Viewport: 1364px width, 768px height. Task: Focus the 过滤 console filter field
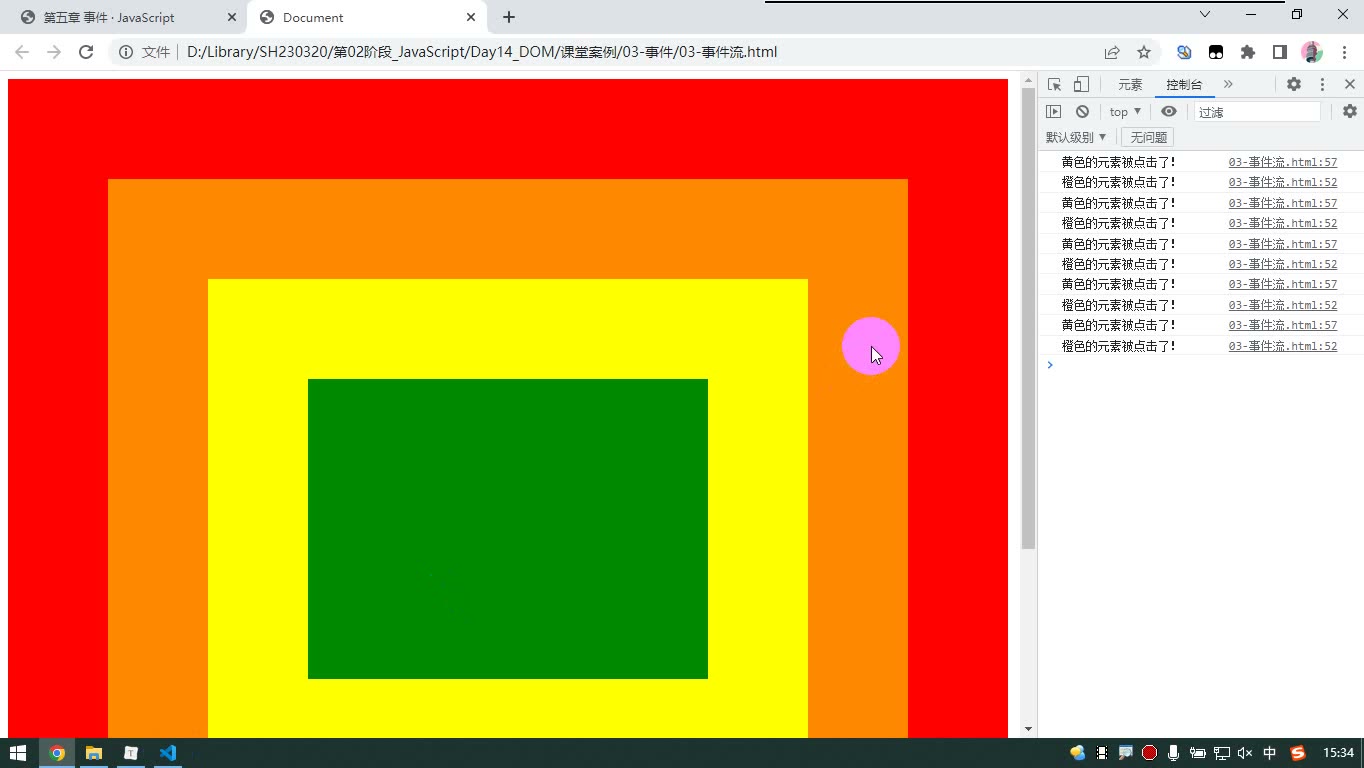point(1257,112)
